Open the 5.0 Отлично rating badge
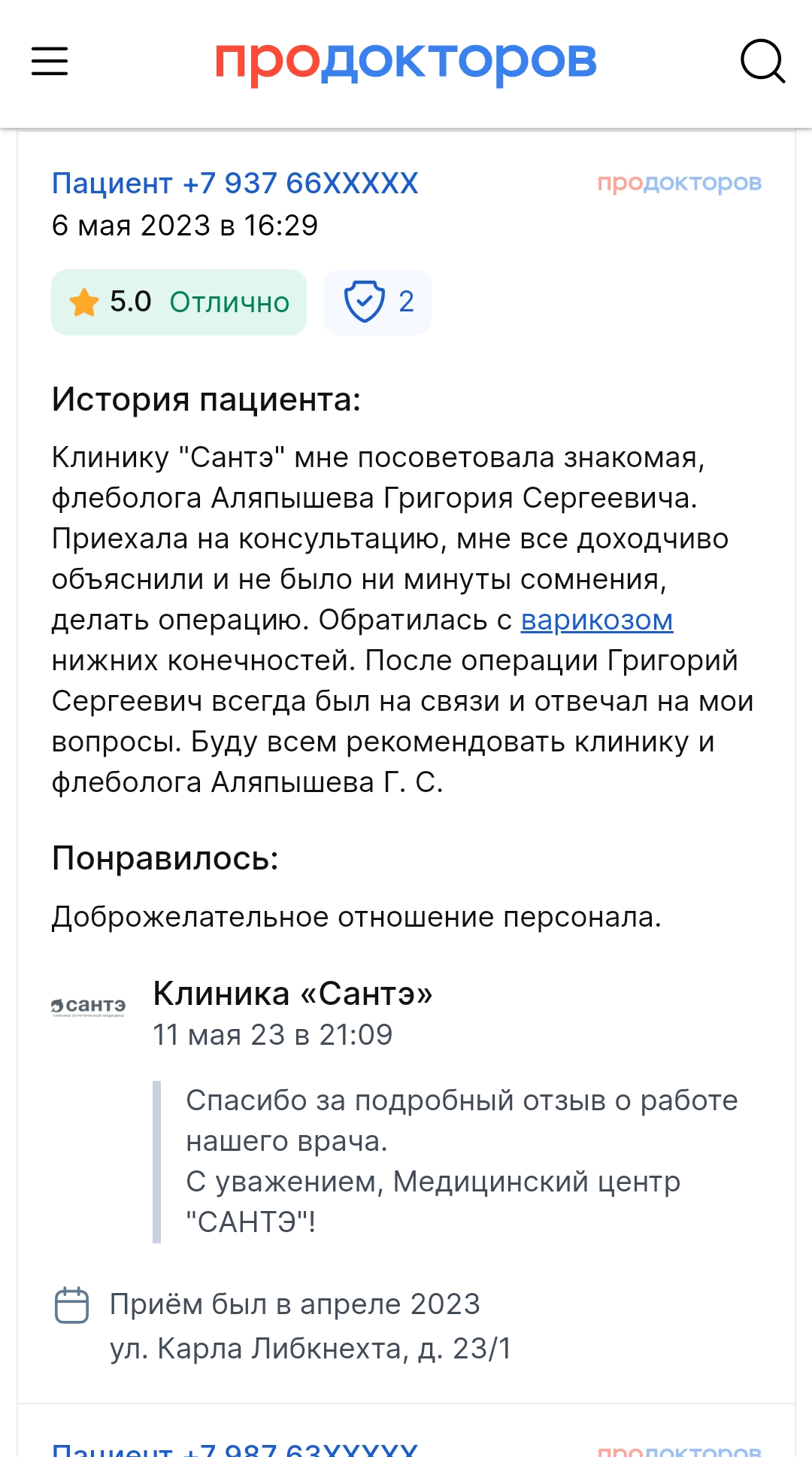The height and width of the screenshot is (1457, 812). click(179, 302)
